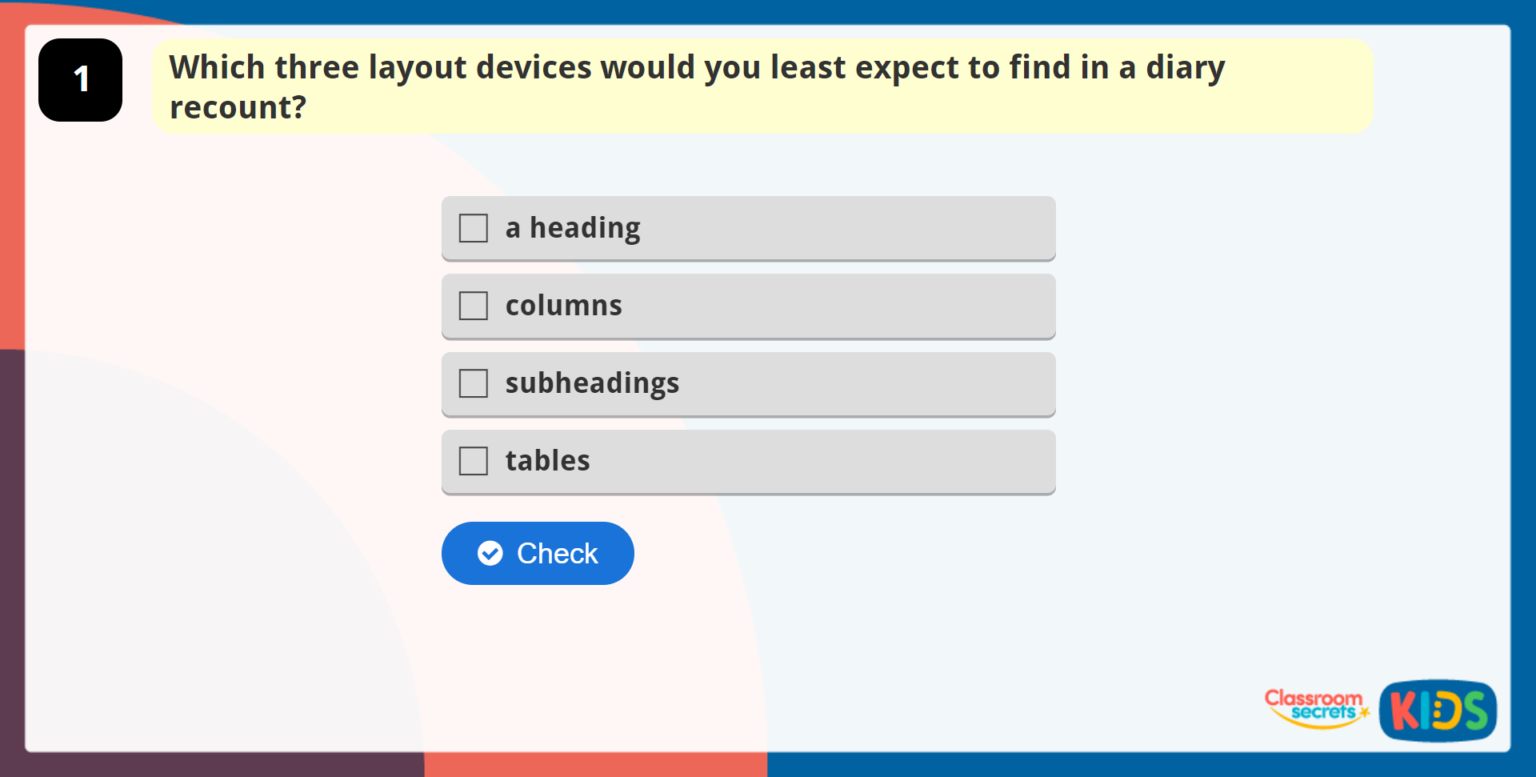Click the star in the Classroom Secrets logo
The image size is (1536, 777).
coord(1366,712)
